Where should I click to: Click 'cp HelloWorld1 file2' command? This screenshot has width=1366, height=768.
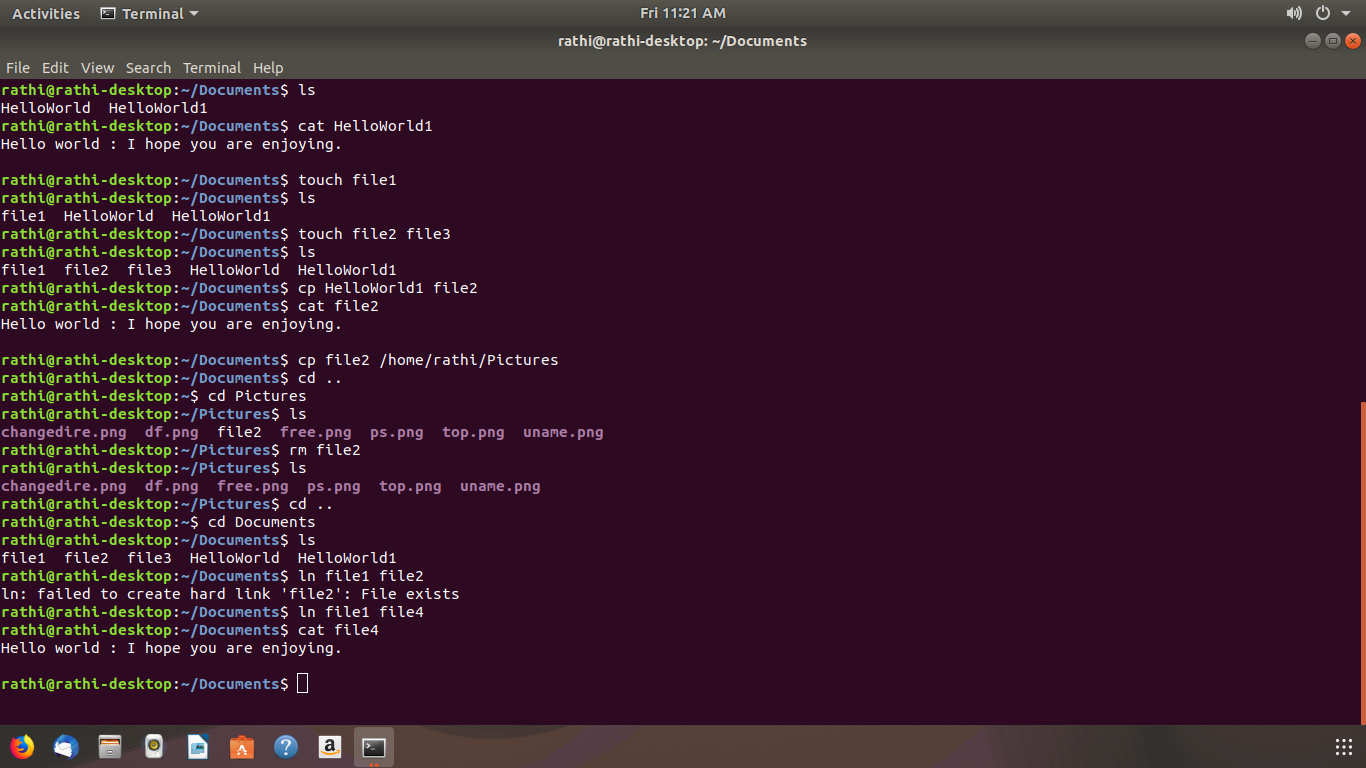(388, 288)
